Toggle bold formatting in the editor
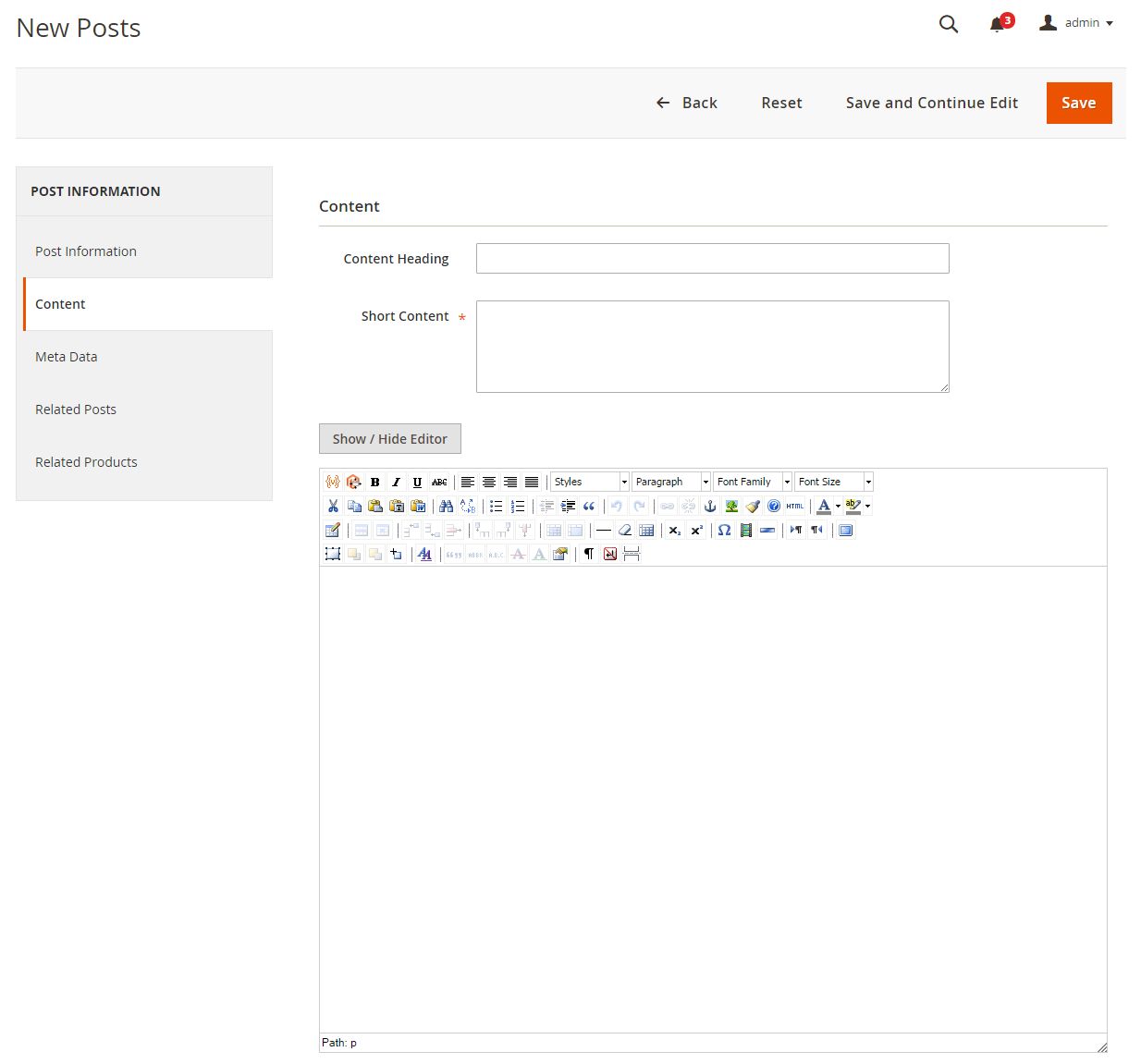 [374, 482]
